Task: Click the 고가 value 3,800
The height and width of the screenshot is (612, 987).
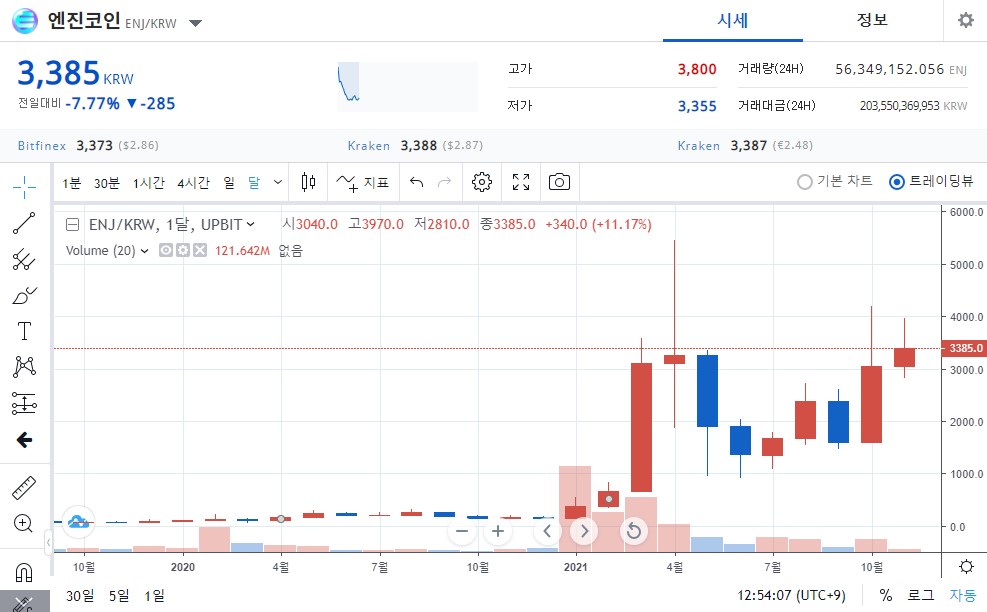Action: click(x=697, y=69)
